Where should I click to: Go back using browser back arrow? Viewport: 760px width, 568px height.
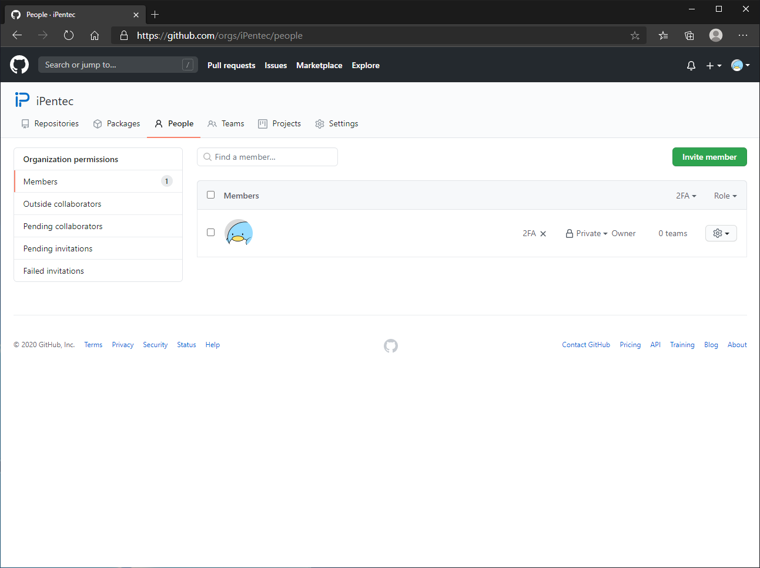click(x=17, y=35)
